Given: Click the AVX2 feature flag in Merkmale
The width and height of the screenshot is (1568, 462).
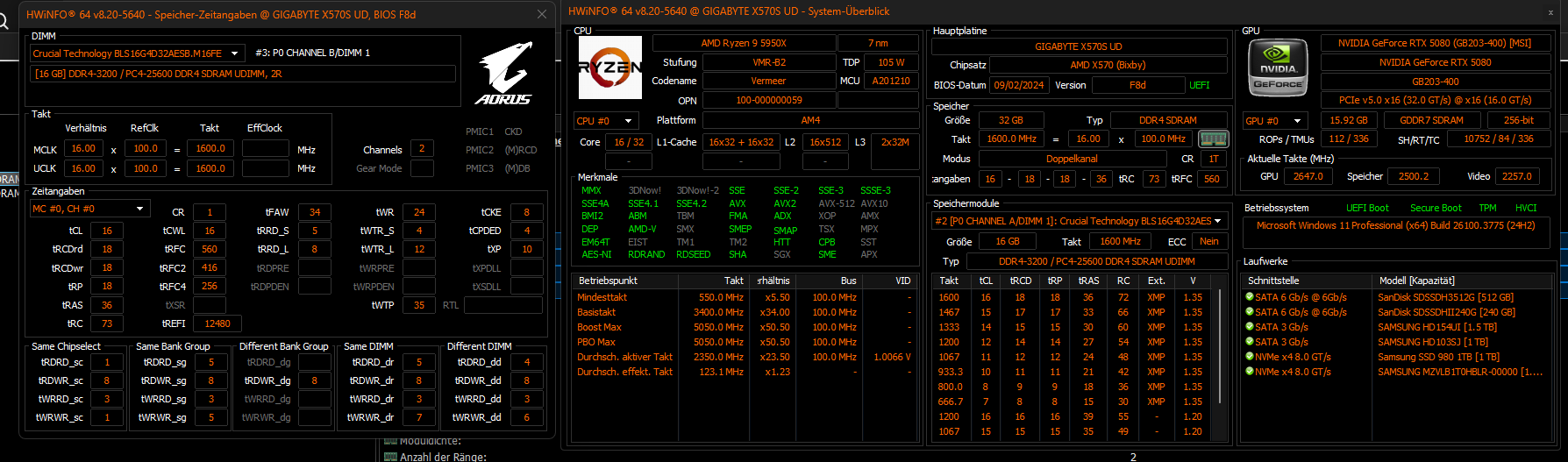Looking at the screenshot, I should coord(784,203).
